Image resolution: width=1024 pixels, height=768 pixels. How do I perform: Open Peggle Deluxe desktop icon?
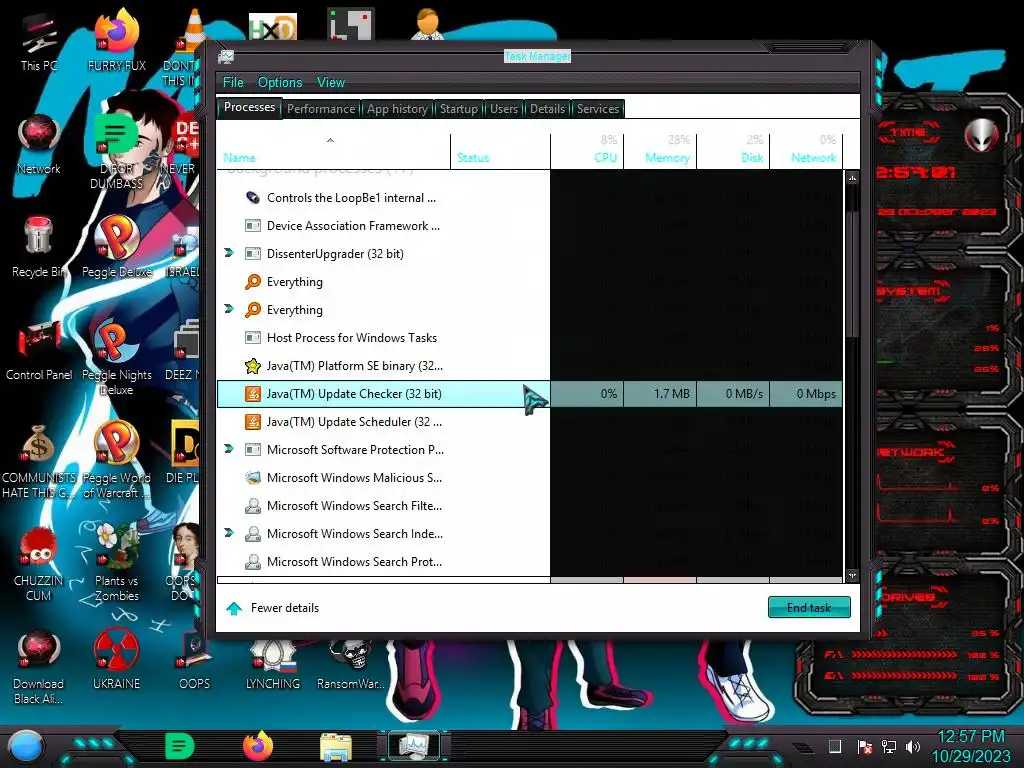pyautogui.click(x=117, y=247)
